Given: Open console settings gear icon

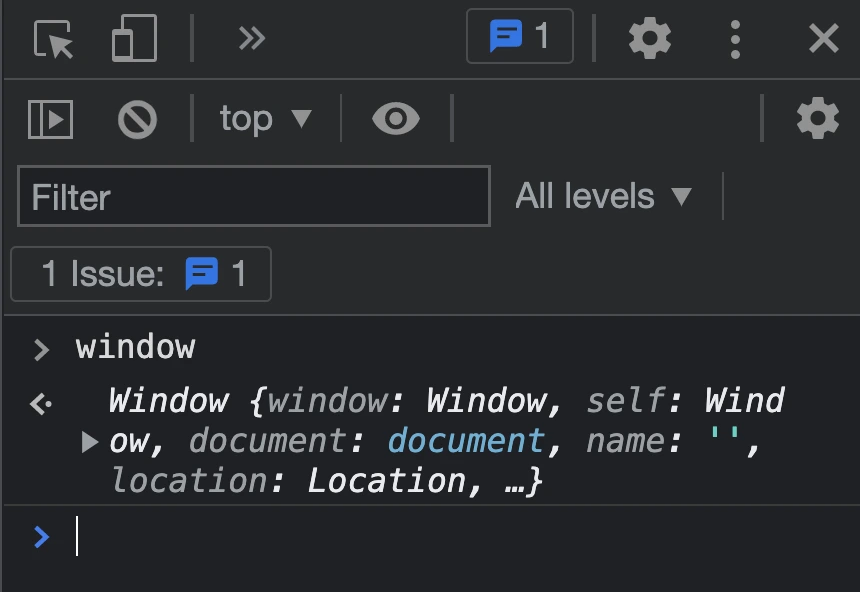Looking at the screenshot, I should [817, 119].
